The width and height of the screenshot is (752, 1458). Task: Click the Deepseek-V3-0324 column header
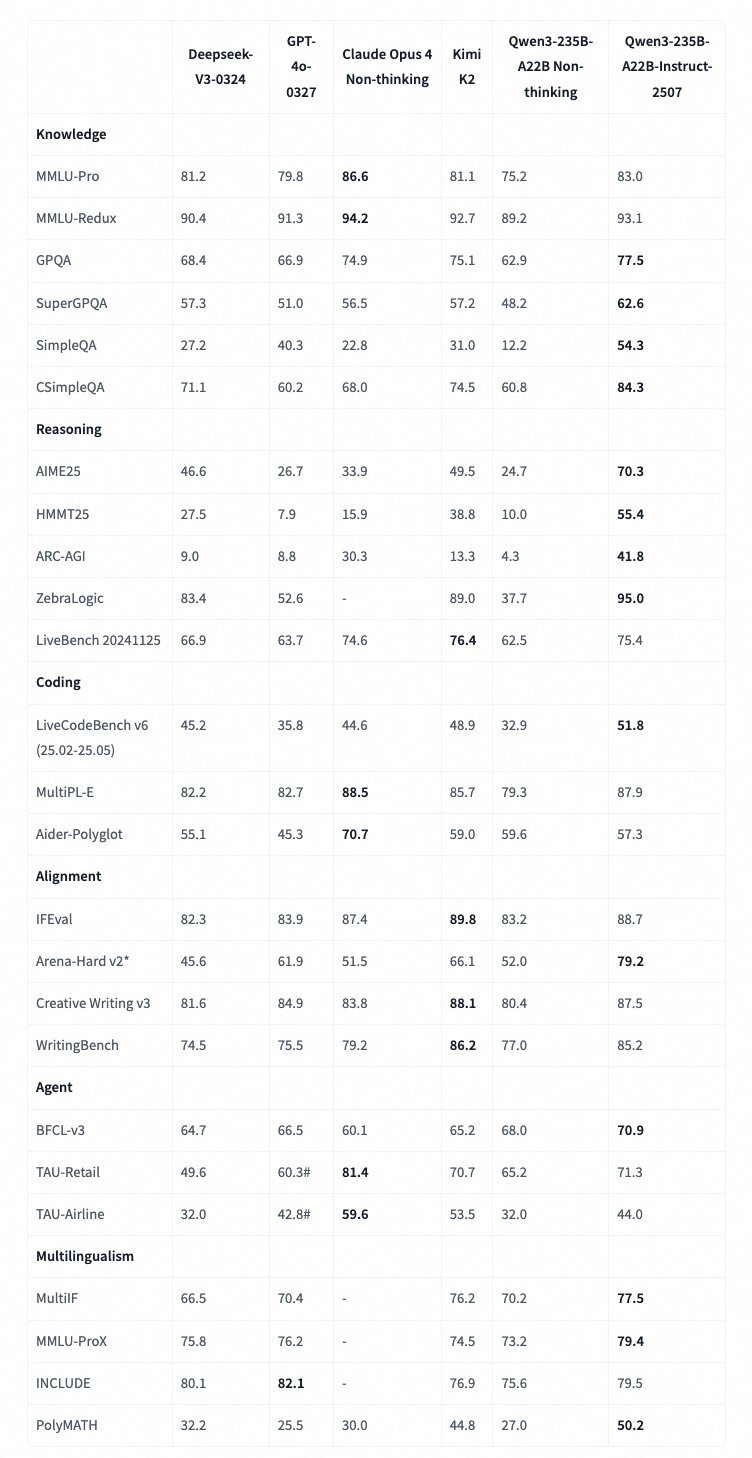point(220,66)
